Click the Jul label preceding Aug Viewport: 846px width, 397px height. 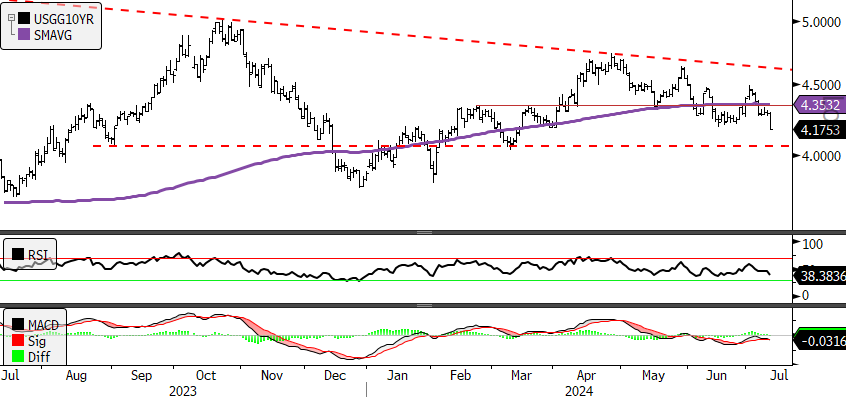(9, 375)
